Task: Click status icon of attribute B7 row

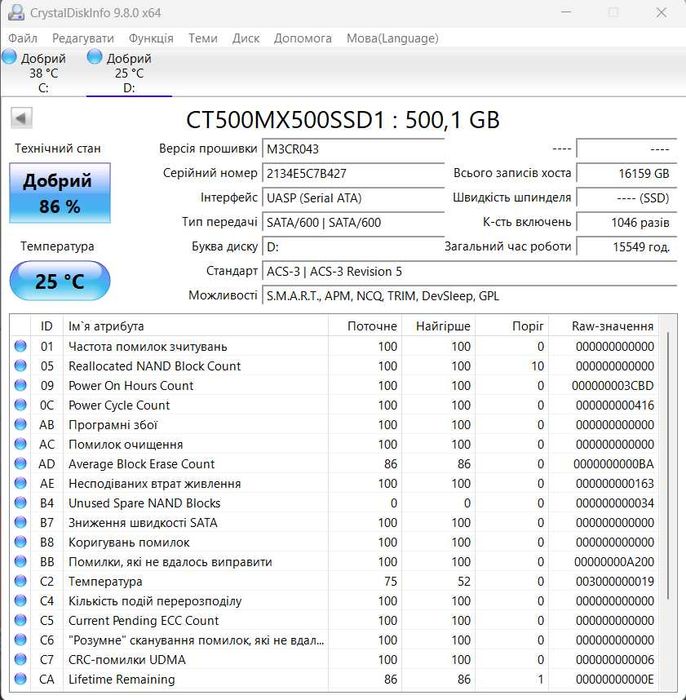Action: [x=21, y=522]
